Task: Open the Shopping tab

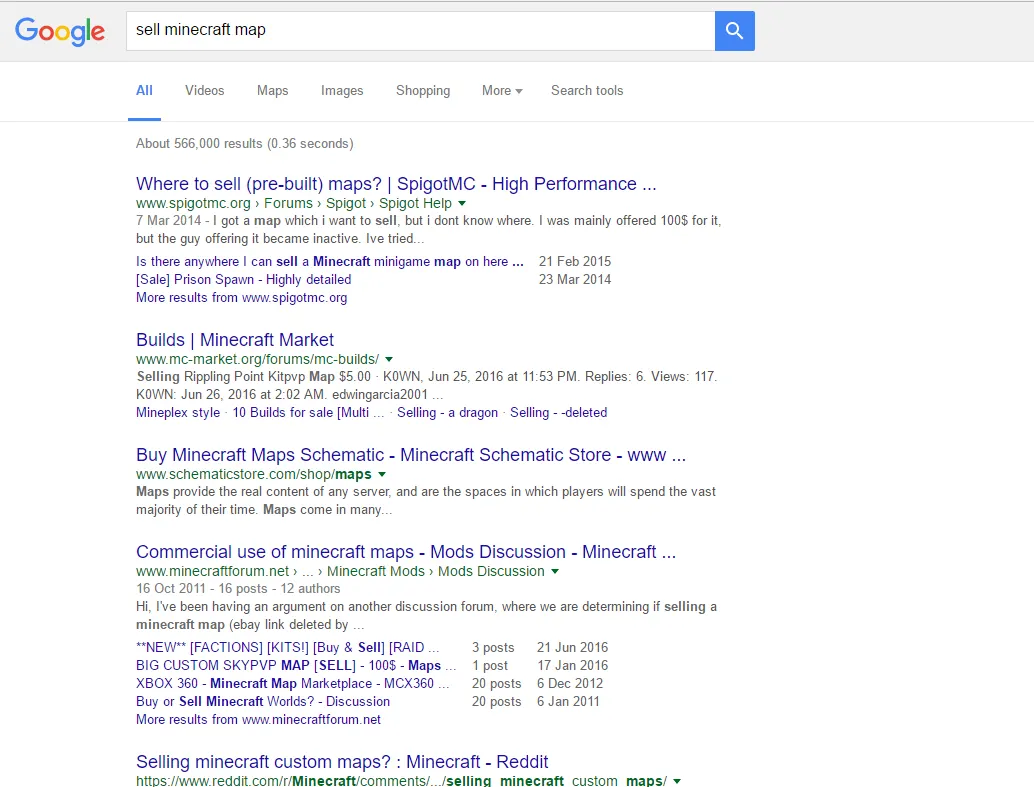Action: [423, 90]
